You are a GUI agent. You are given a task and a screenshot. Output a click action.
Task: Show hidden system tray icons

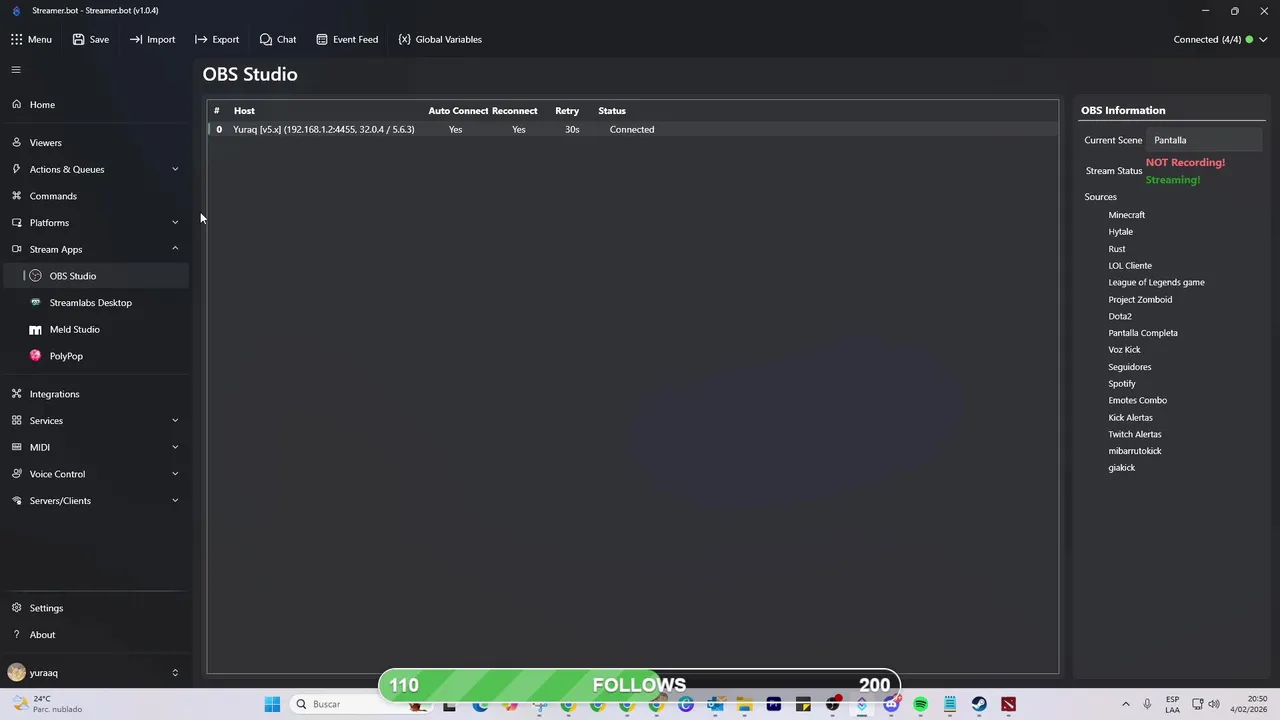coord(1125,704)
